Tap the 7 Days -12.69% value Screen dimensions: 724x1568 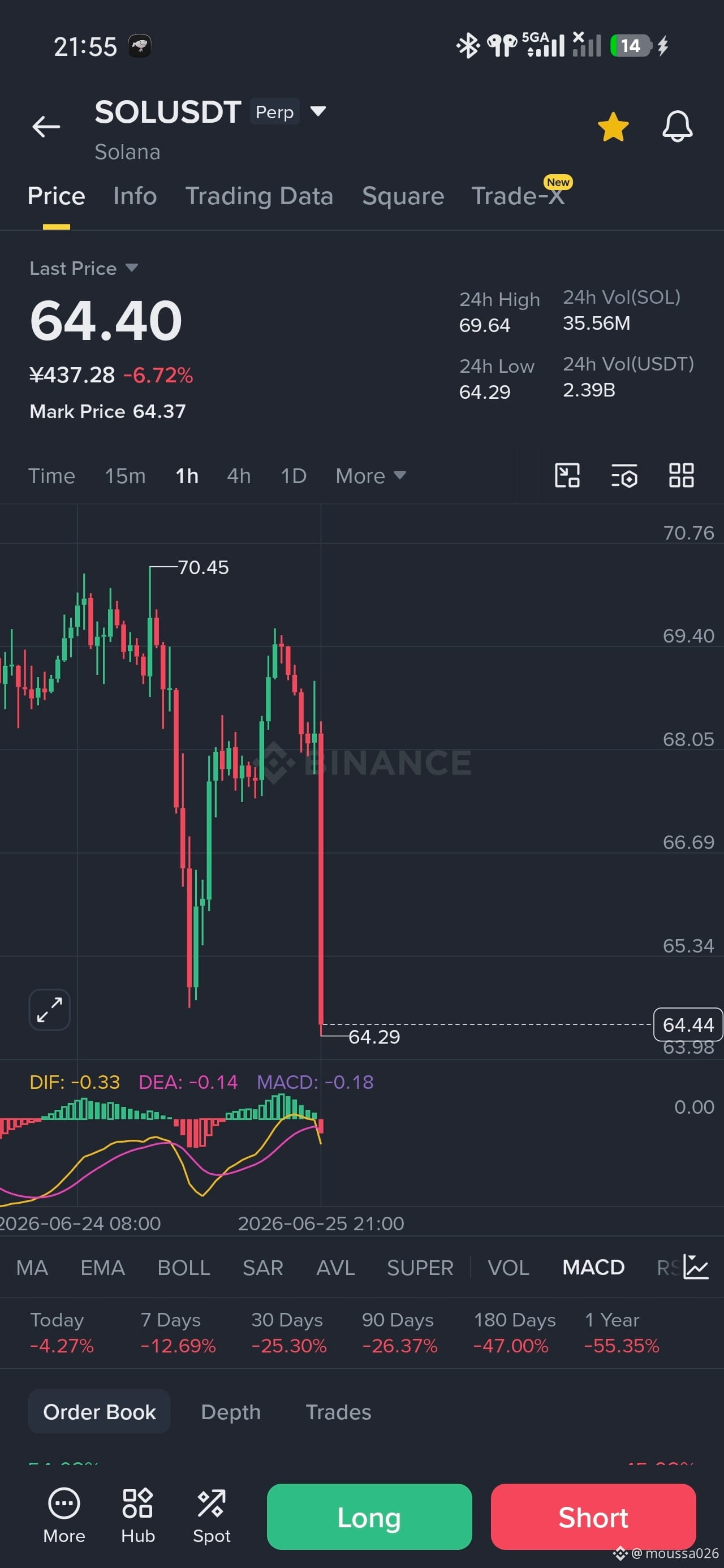click(178, 1346)
